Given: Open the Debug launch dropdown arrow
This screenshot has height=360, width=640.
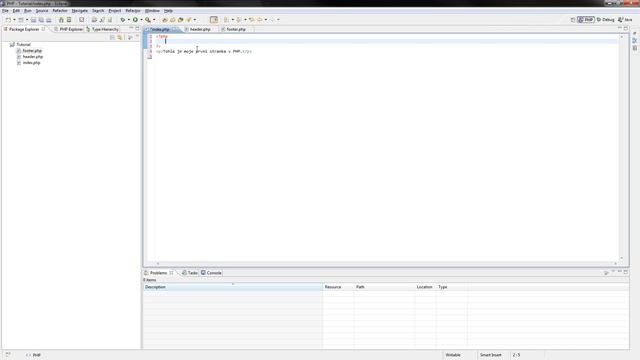Looking at the screenshot, I should click(x=129, y=20).
